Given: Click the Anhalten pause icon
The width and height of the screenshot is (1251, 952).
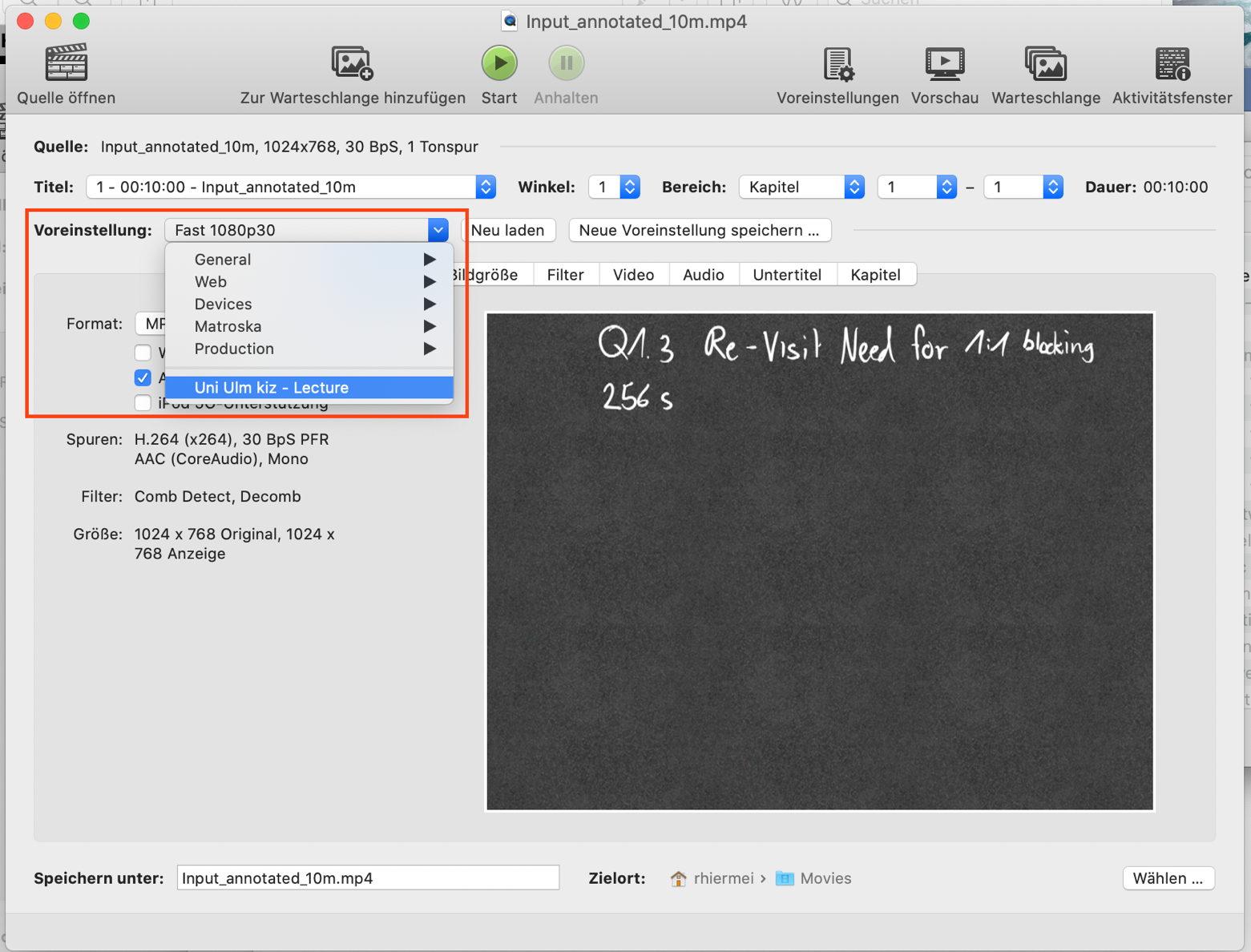Looking at the screenshot, I should 566,63.
